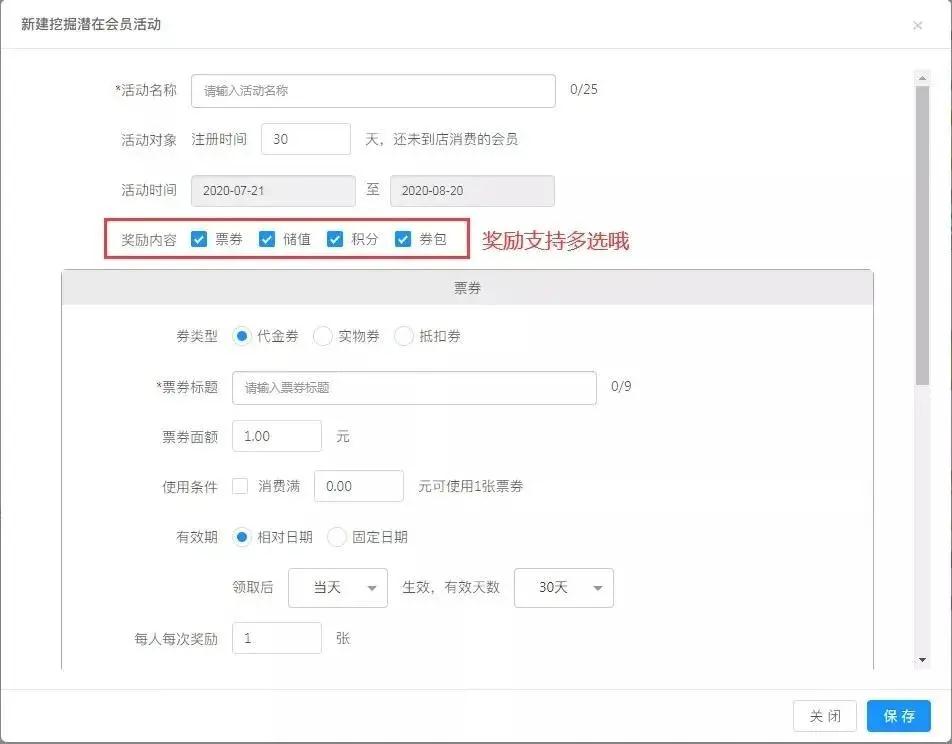Select the 实物券 coupon type
The image size is (952, 744).
tap(323, 336)
